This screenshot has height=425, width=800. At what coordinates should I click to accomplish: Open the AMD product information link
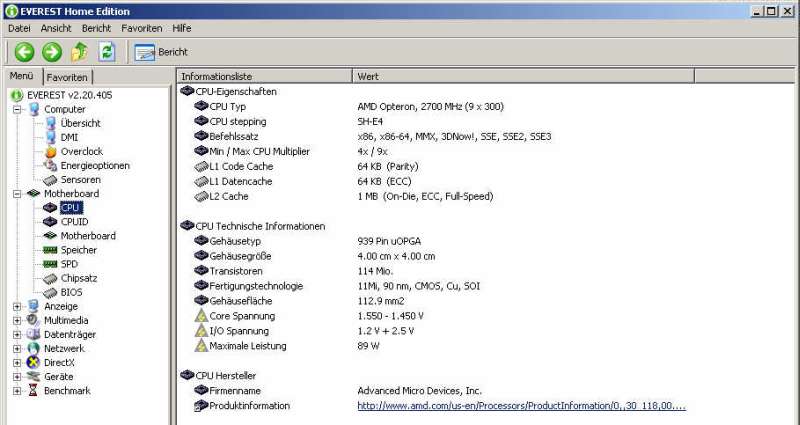(x=521, y=406)
